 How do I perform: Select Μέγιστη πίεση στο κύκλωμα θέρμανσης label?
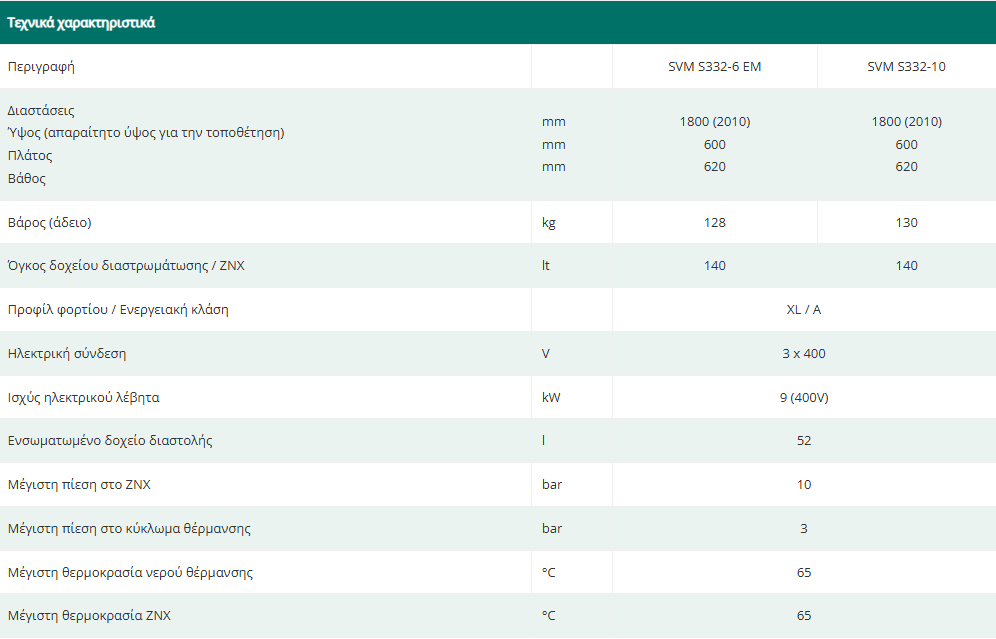[129, 528]
